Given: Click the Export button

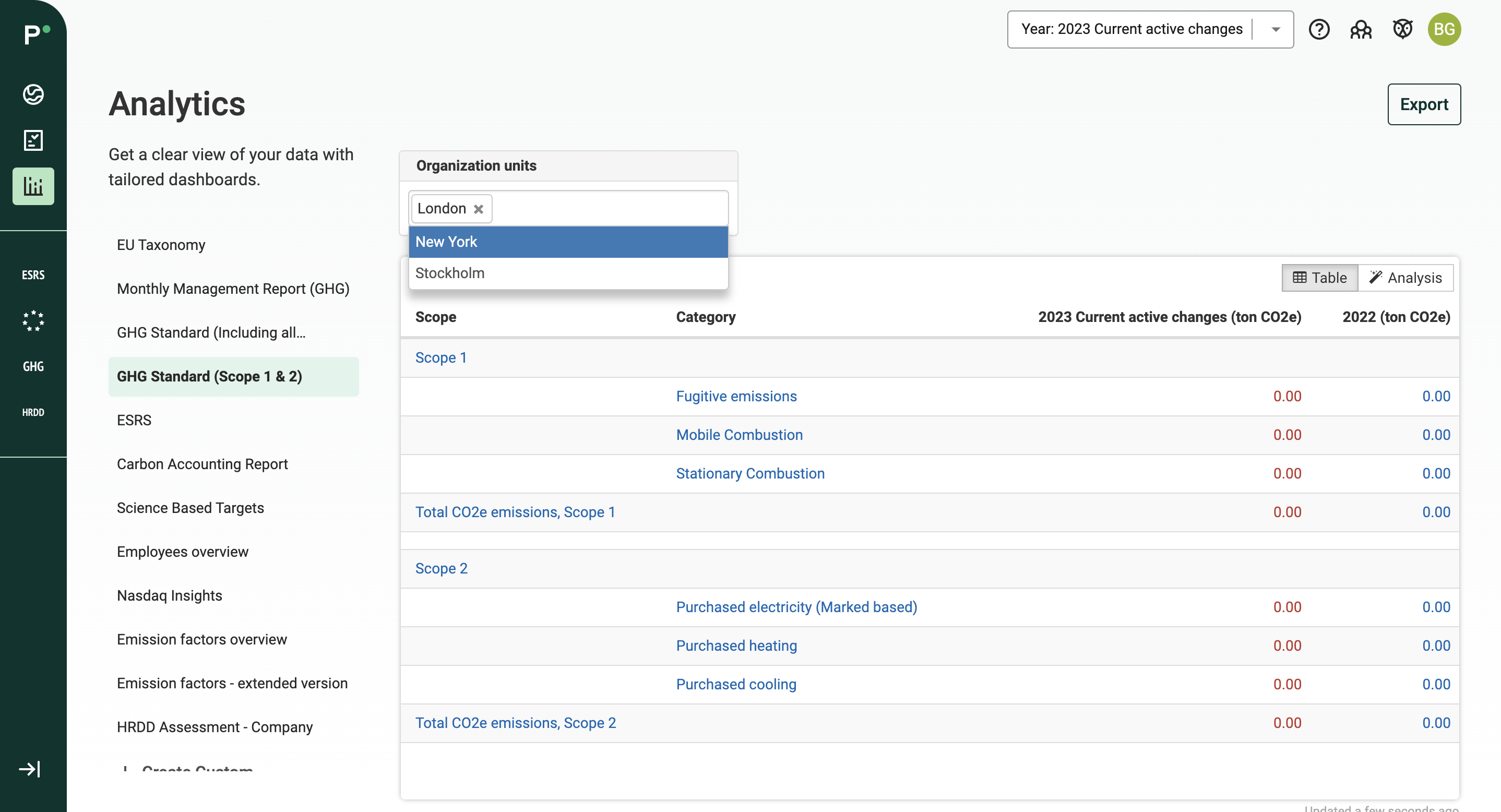Looking at the screenshot, I should coord(1424,104).
